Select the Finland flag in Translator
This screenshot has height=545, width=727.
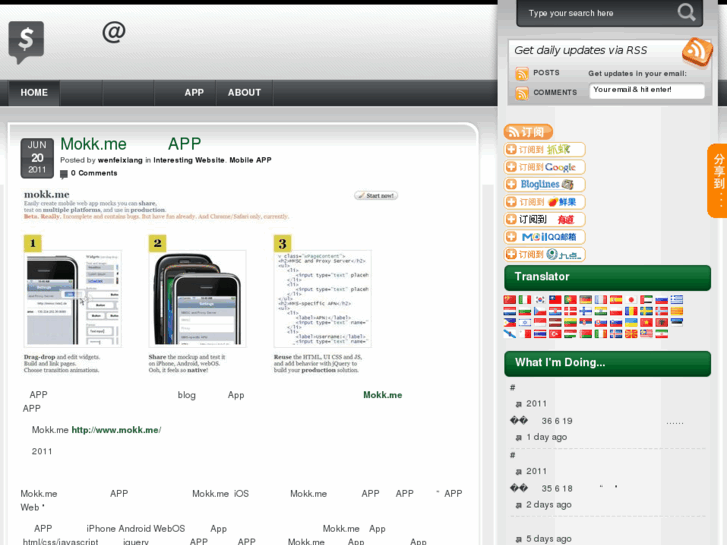(586, 311)
